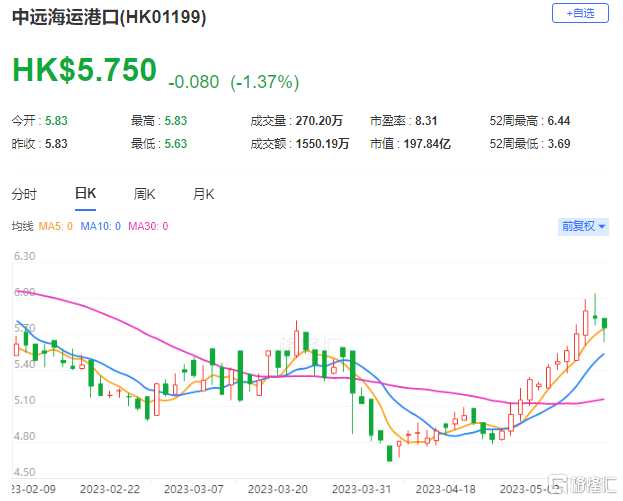Click the price change -0.080 (-1.37%)
Viewport: 623px width, 501px height.
[234, 82]
